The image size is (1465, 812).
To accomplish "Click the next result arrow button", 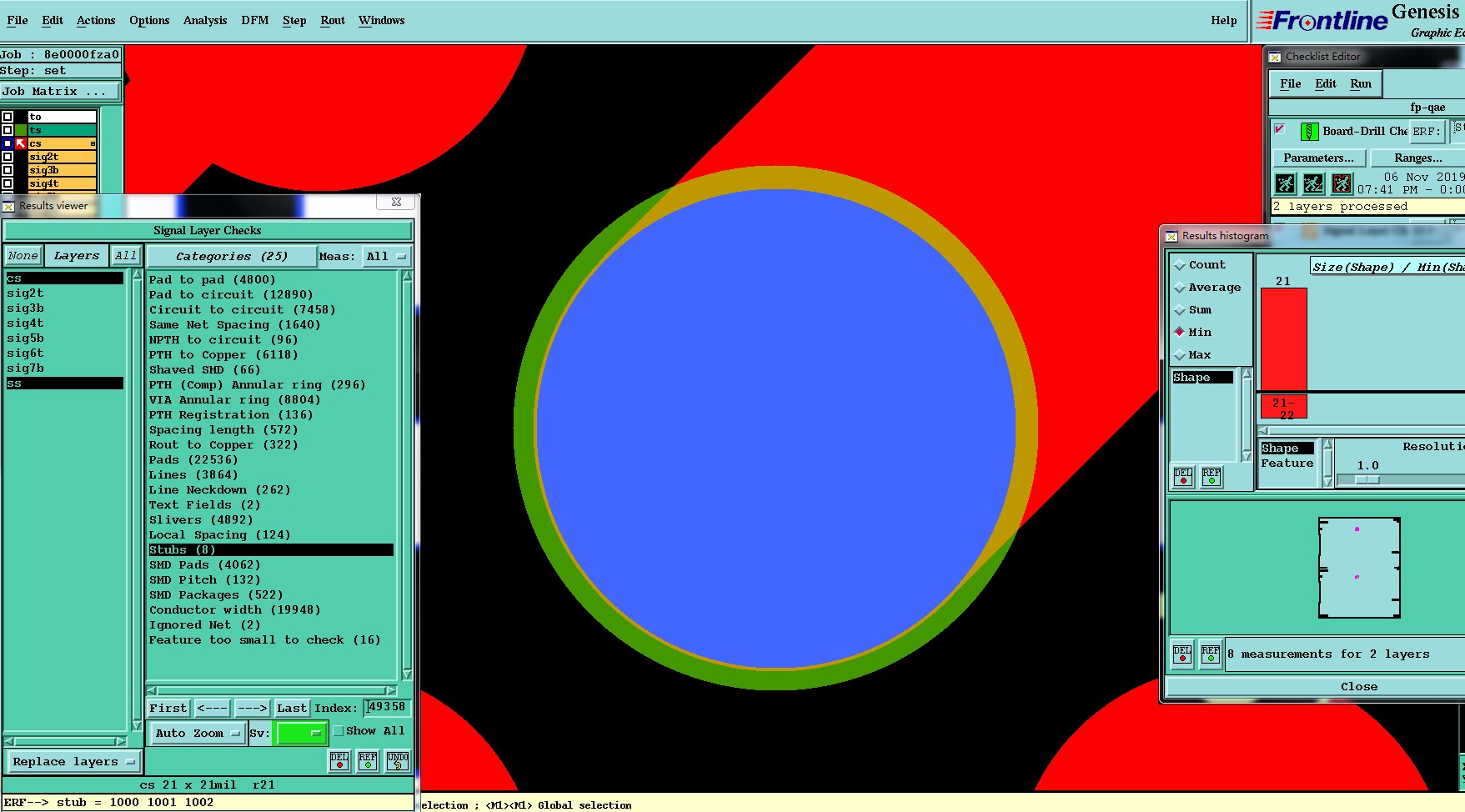I will 252,709.
